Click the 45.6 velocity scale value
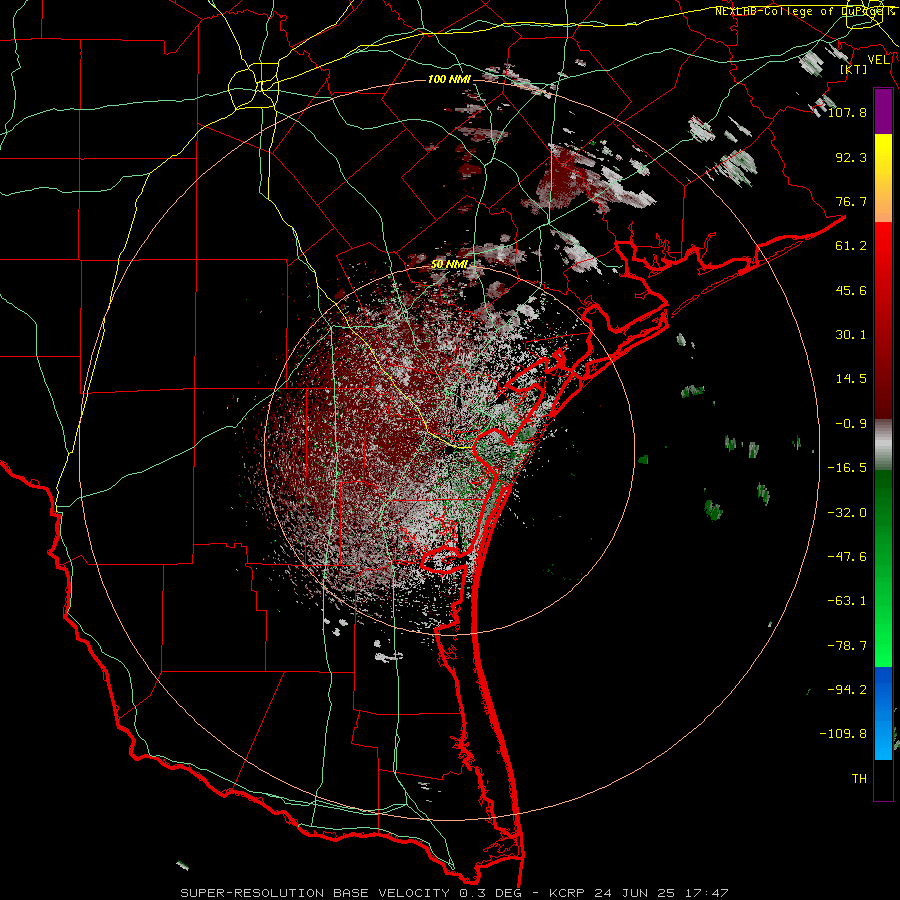Viewport: 900px width, 900px height. pos(851,290)
